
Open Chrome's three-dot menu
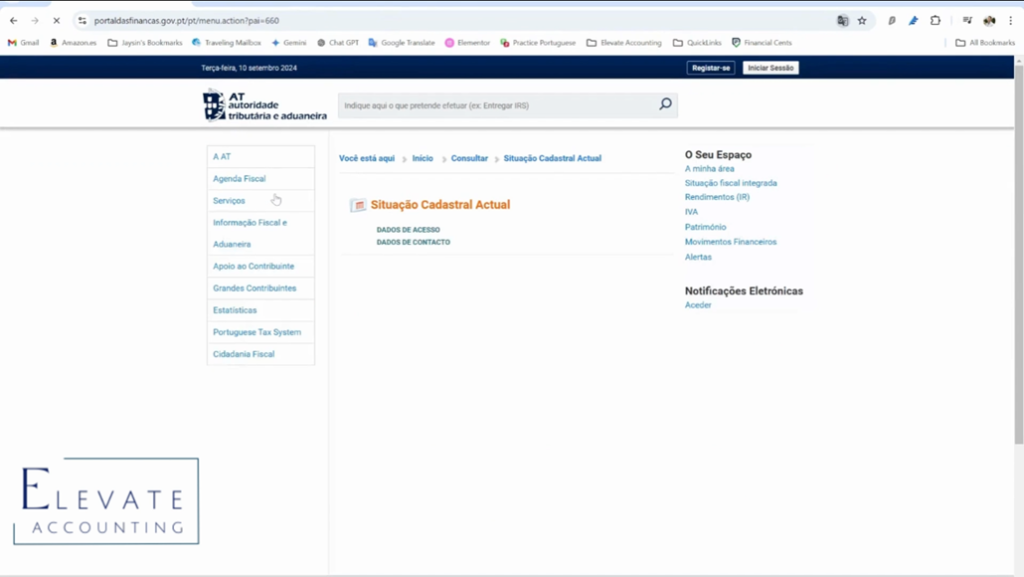(1010, 20)
